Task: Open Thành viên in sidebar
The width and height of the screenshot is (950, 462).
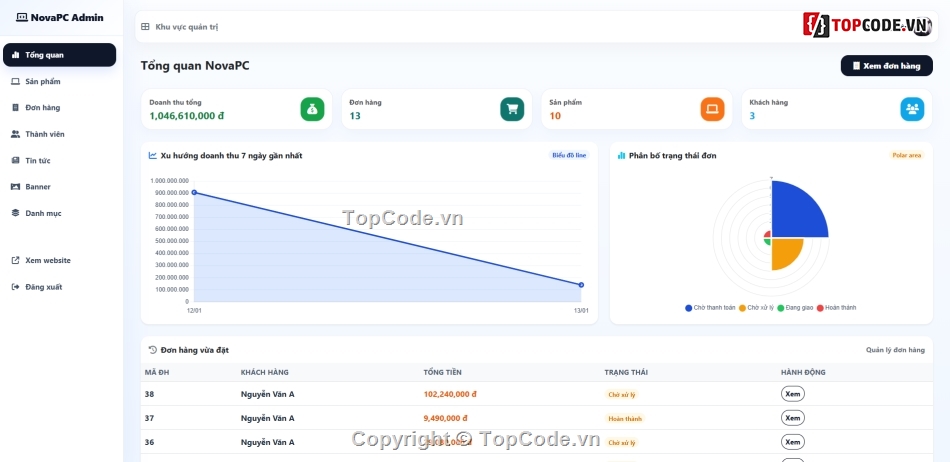Action: point(59,134)
